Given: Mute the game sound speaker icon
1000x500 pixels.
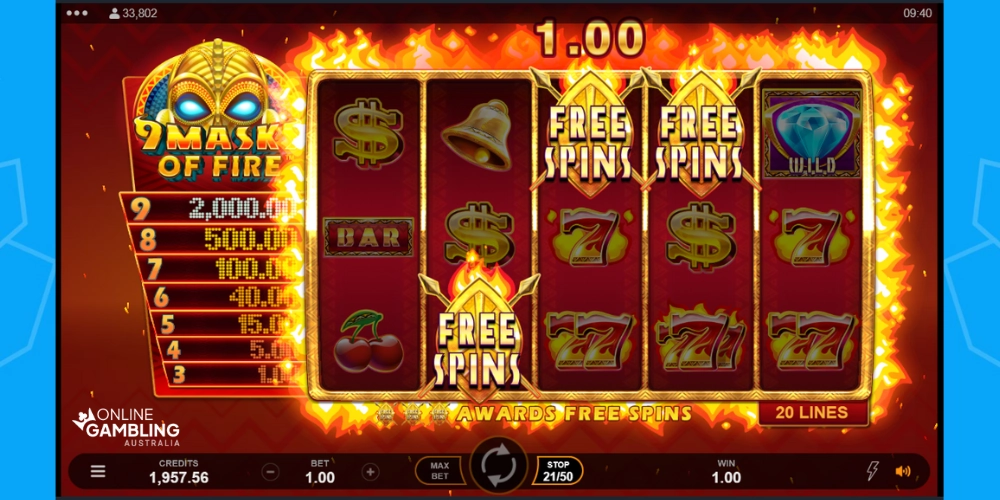Looking at the screenshot, I should click(902, 472).
